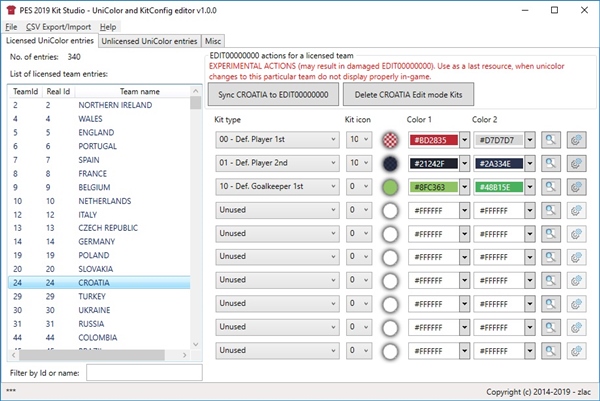
Task: Expand Color 2 dropdown arrow for #48B15E
Action: (x=529, y=187)
